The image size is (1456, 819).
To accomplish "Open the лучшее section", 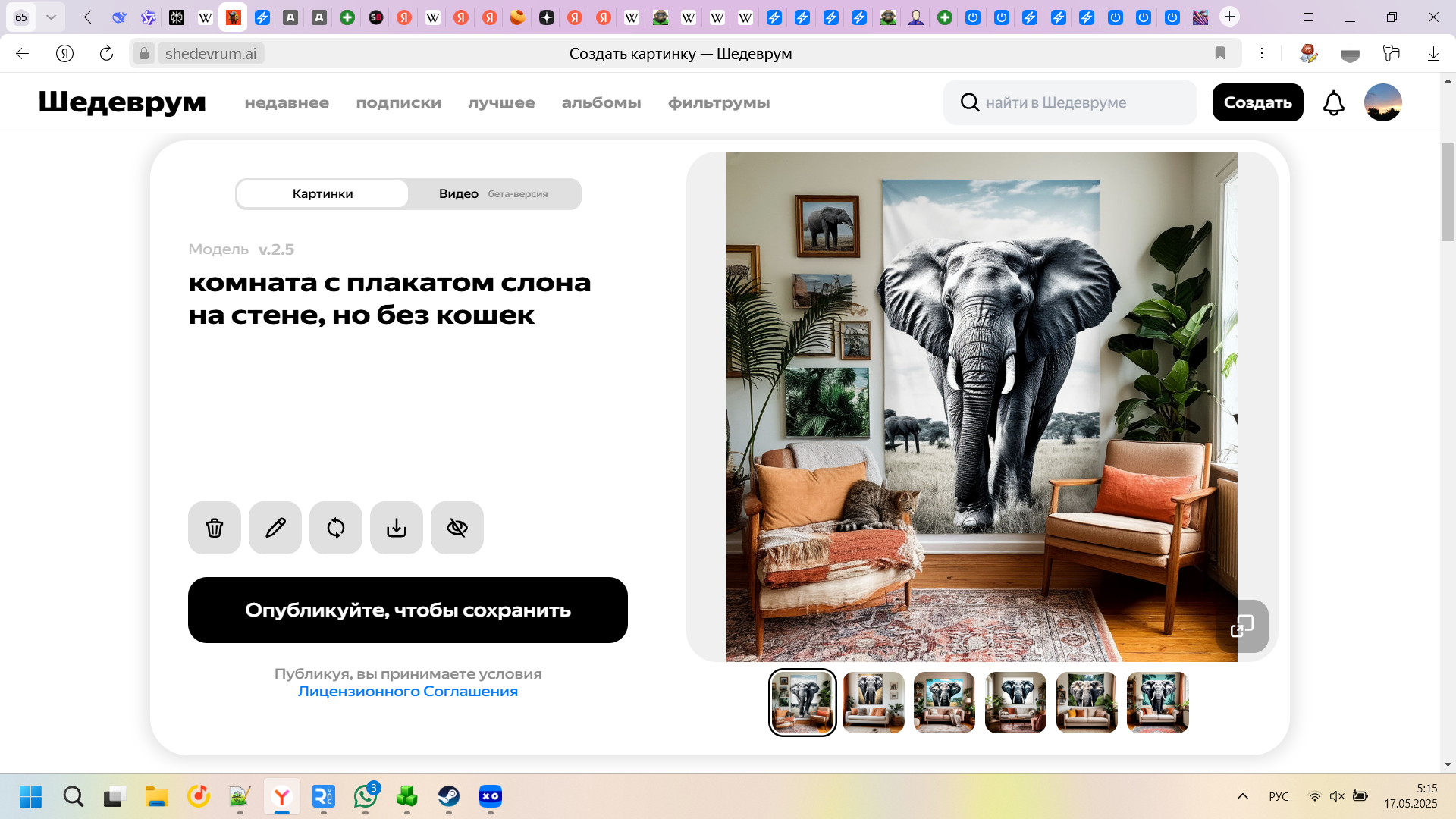I will tap(501, 102).
